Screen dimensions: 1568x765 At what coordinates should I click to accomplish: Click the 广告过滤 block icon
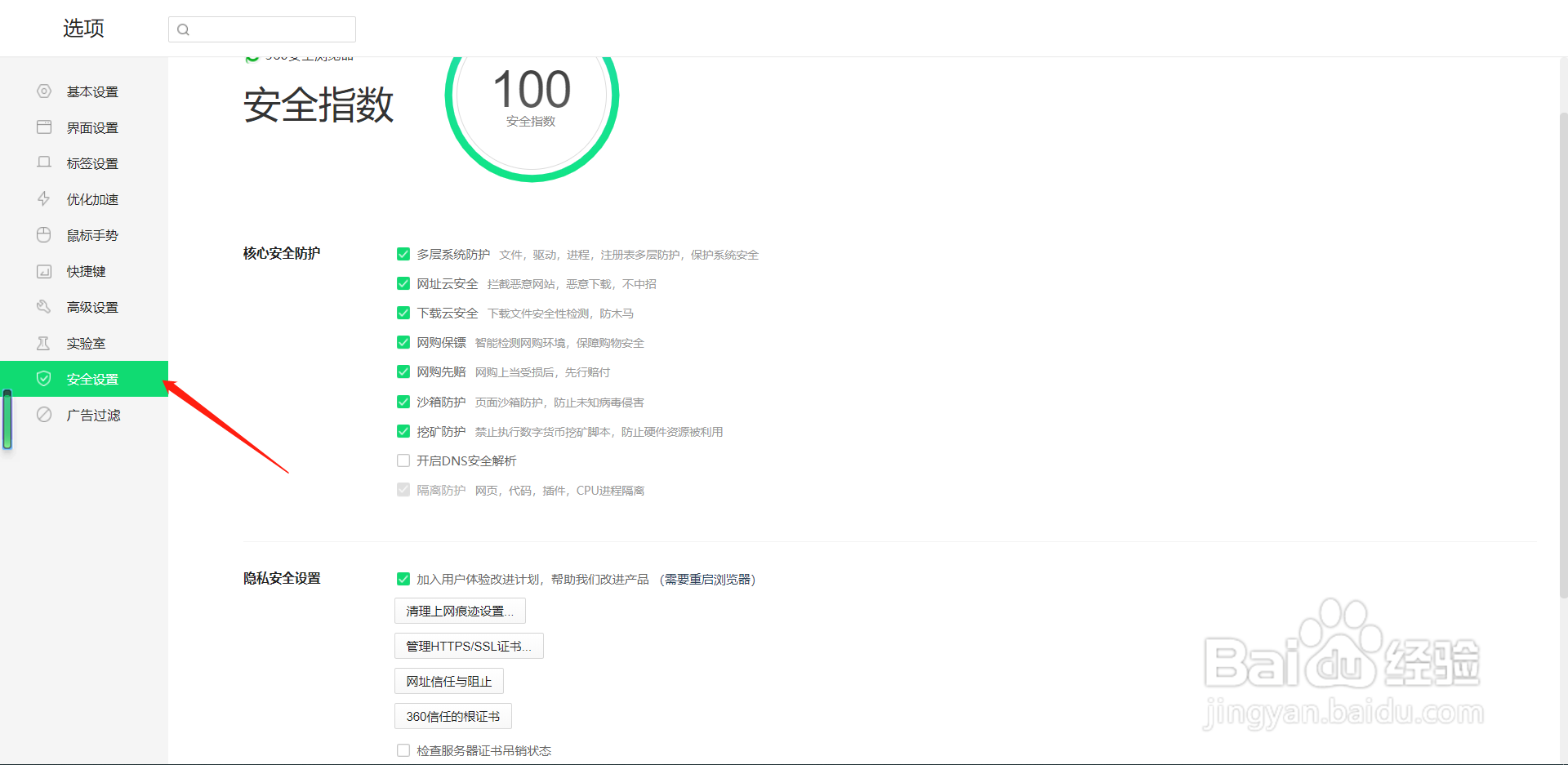click(44, 415)
